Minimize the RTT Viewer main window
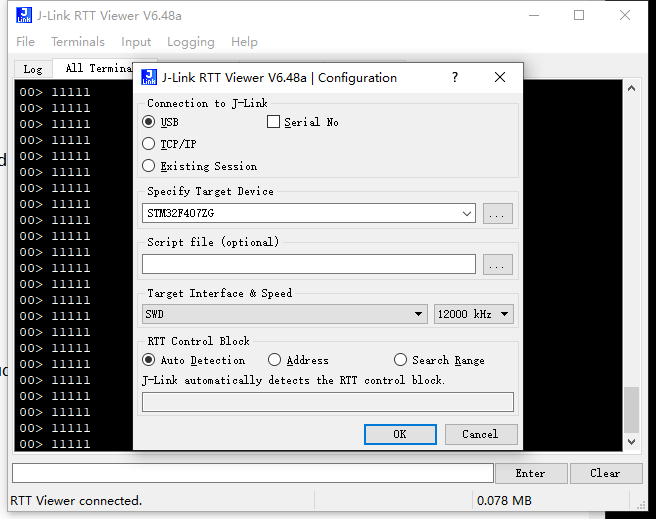 tap(534, 15)
